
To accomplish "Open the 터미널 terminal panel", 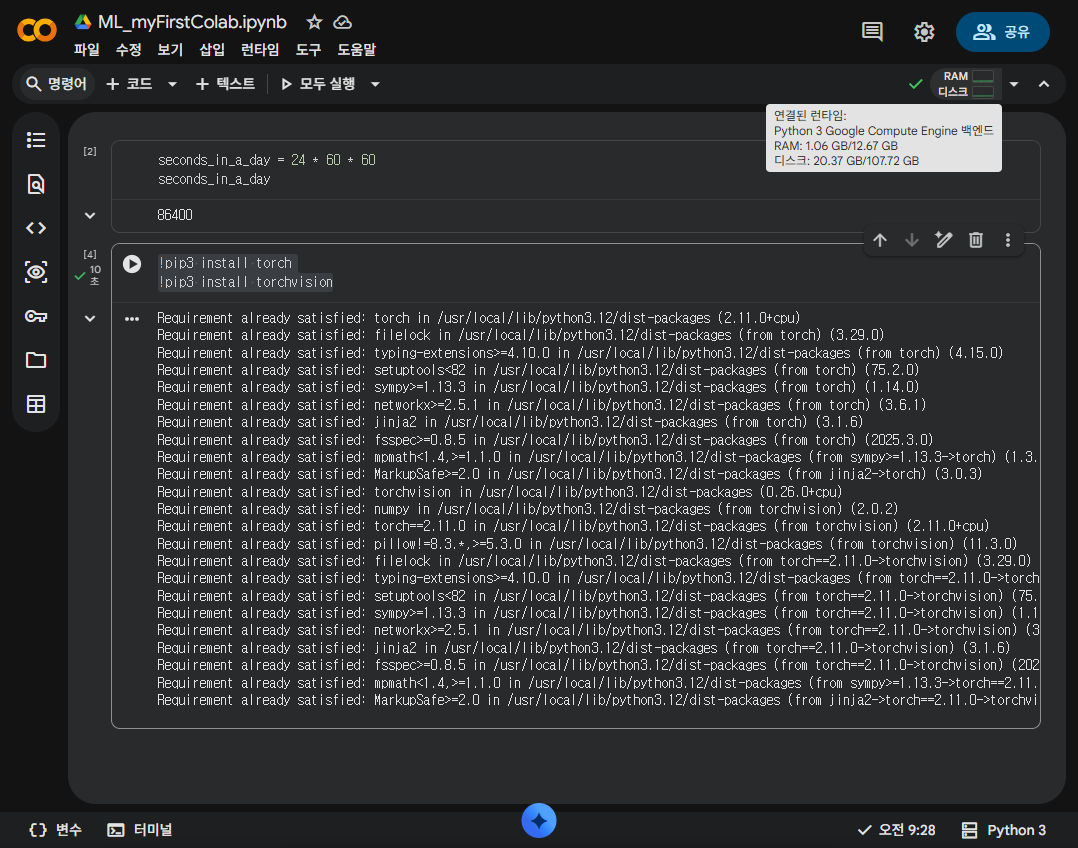I will pos(140,830).
